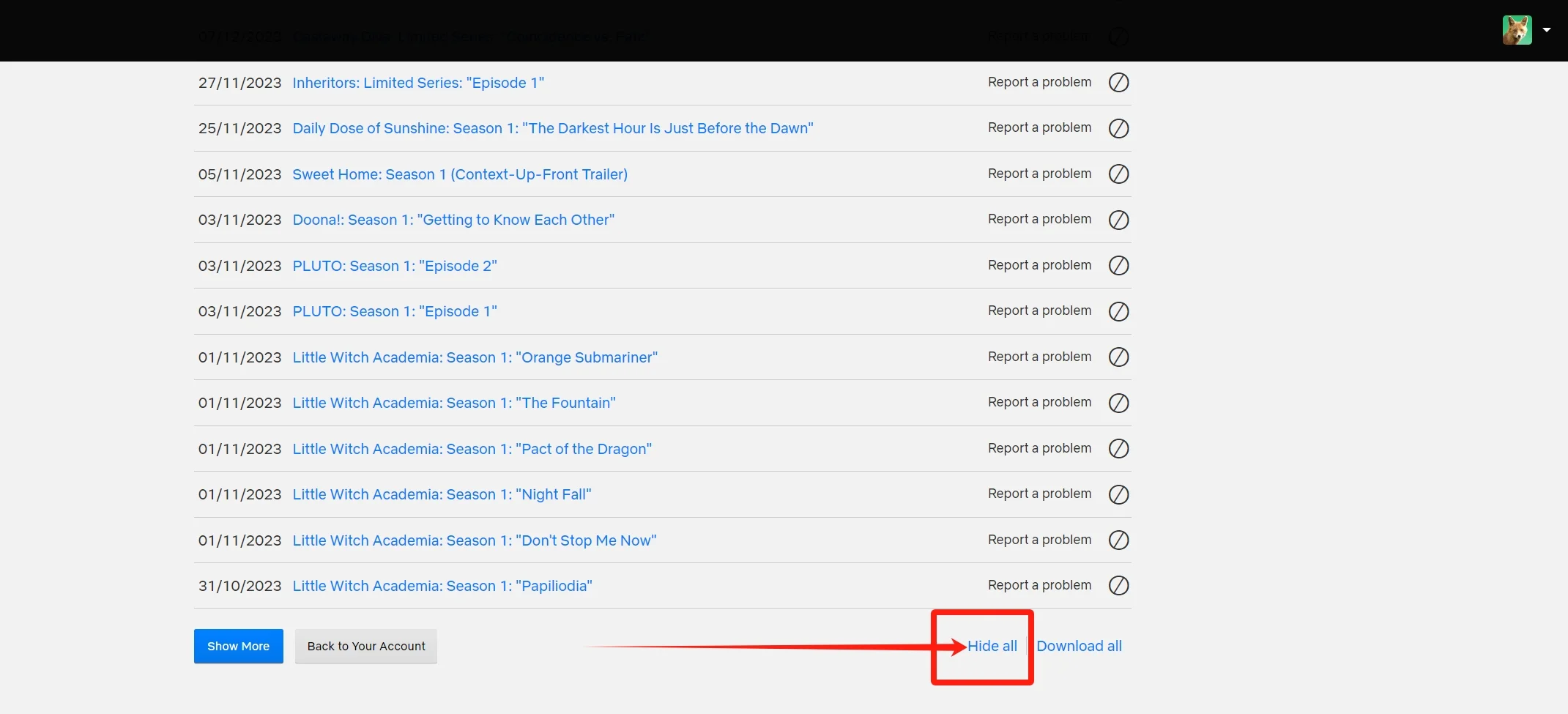
Task: Report a problem for Pact of the Dragon
Action: 1039,448
